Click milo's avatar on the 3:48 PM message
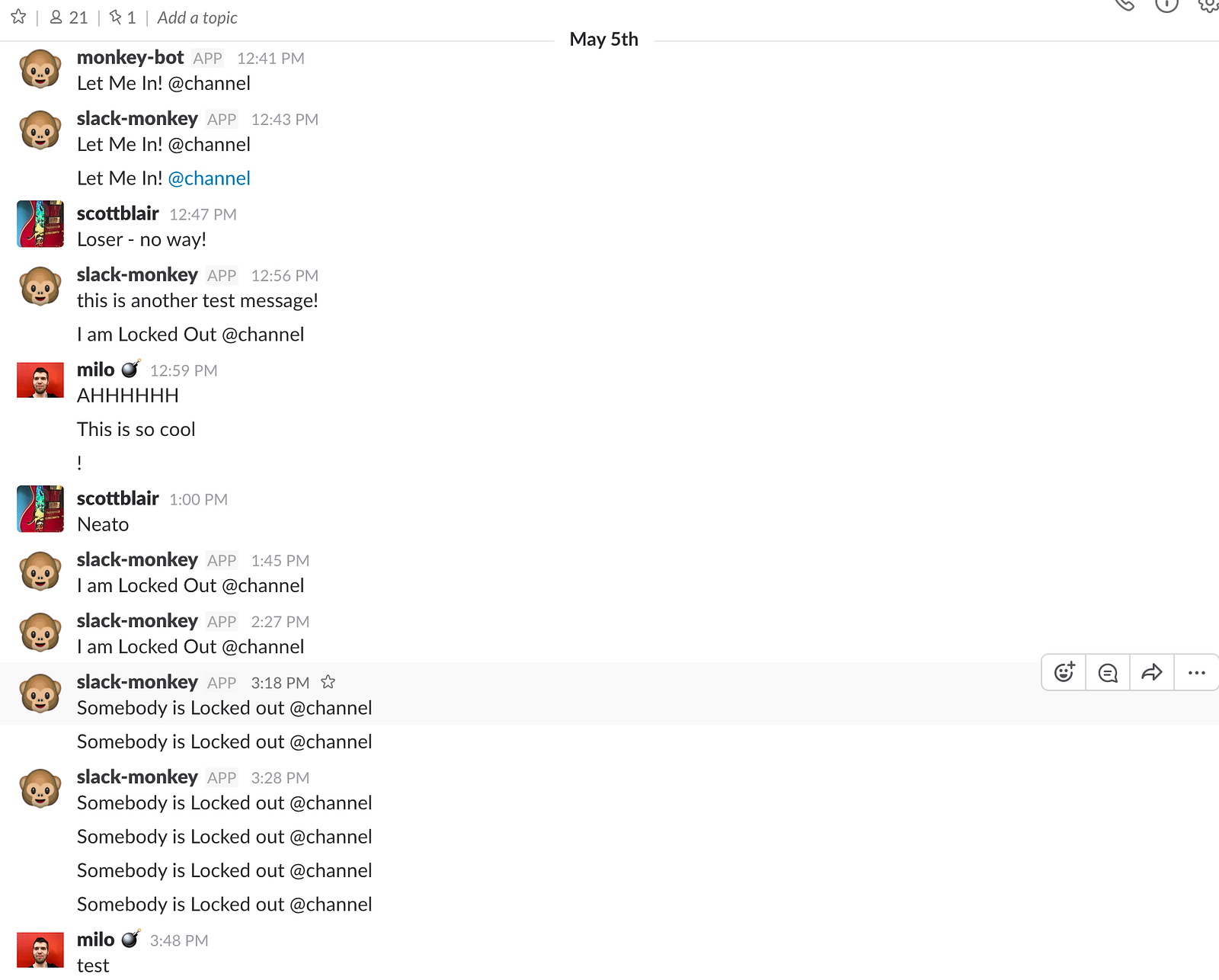1219x980 pixels. tap(40, 950)
